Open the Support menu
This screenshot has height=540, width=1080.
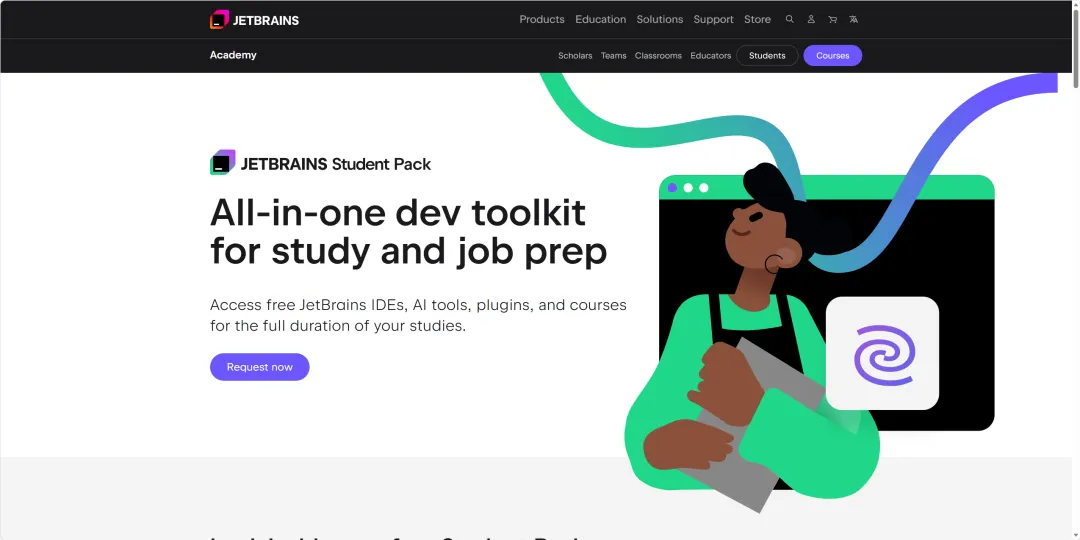[x=713, y=19]
